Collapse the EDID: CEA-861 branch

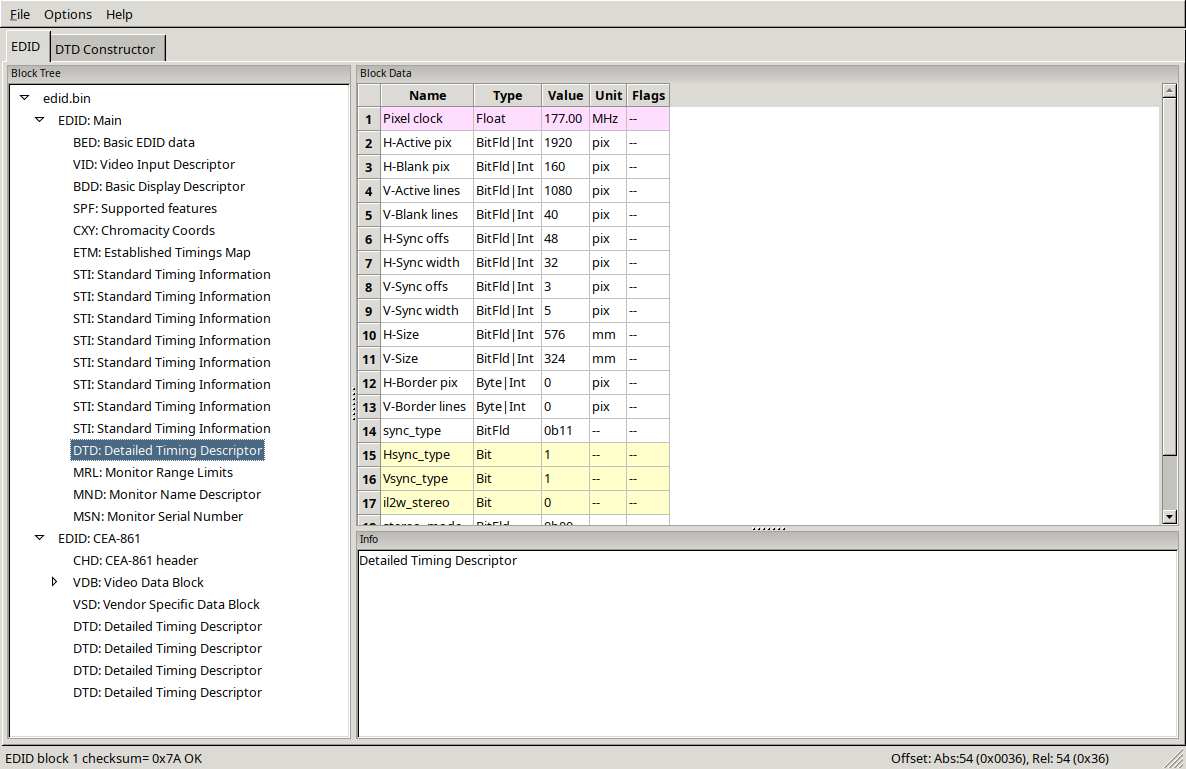(x=40, y=538)
